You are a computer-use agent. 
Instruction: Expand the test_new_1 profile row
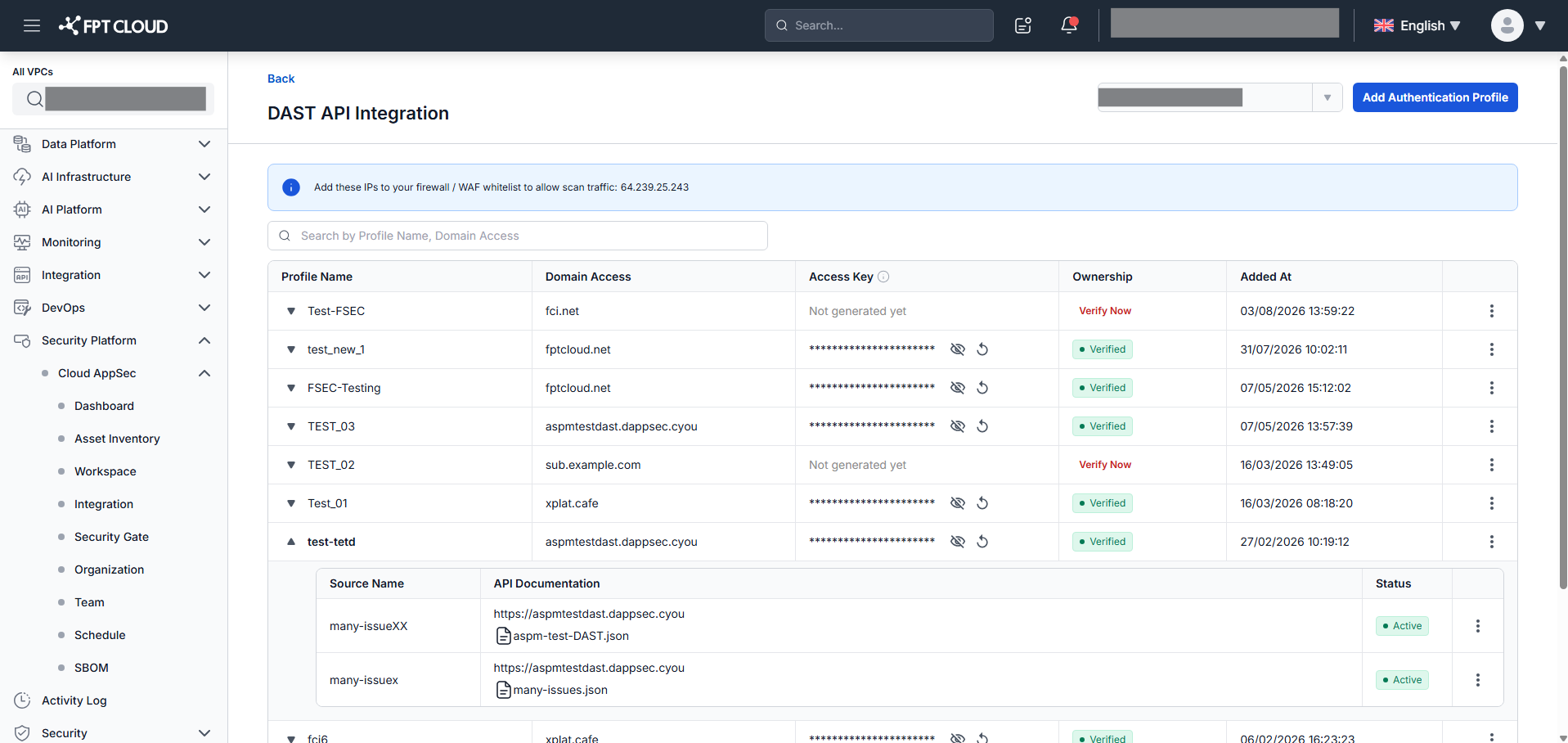click(291, 349)
